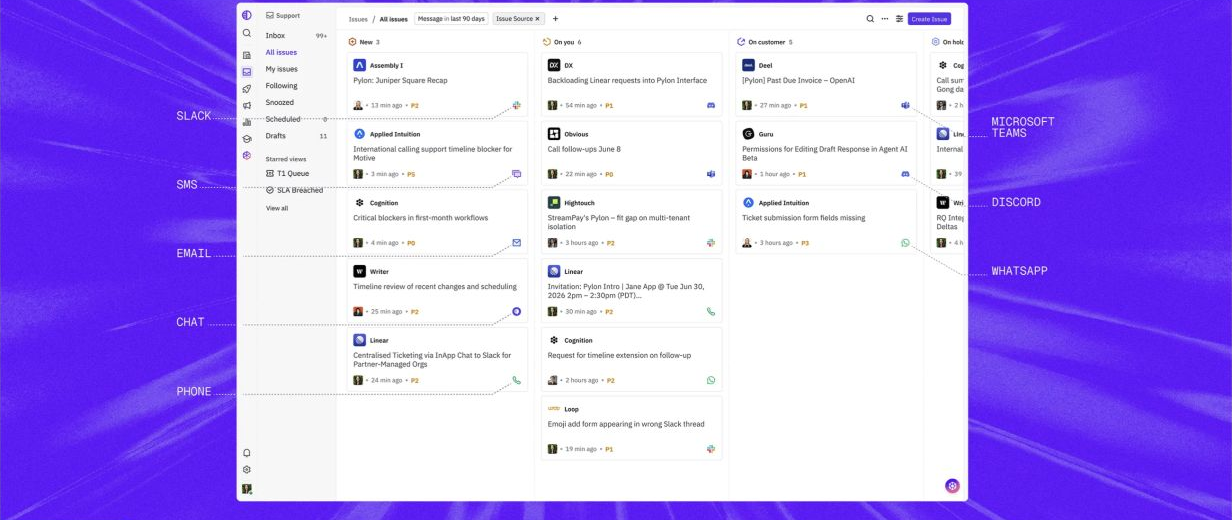Viewport: 1232px width, 520px height.
Task: Click the Teams icon on Call follow-ups June 8 card
Action: (711, 174)
